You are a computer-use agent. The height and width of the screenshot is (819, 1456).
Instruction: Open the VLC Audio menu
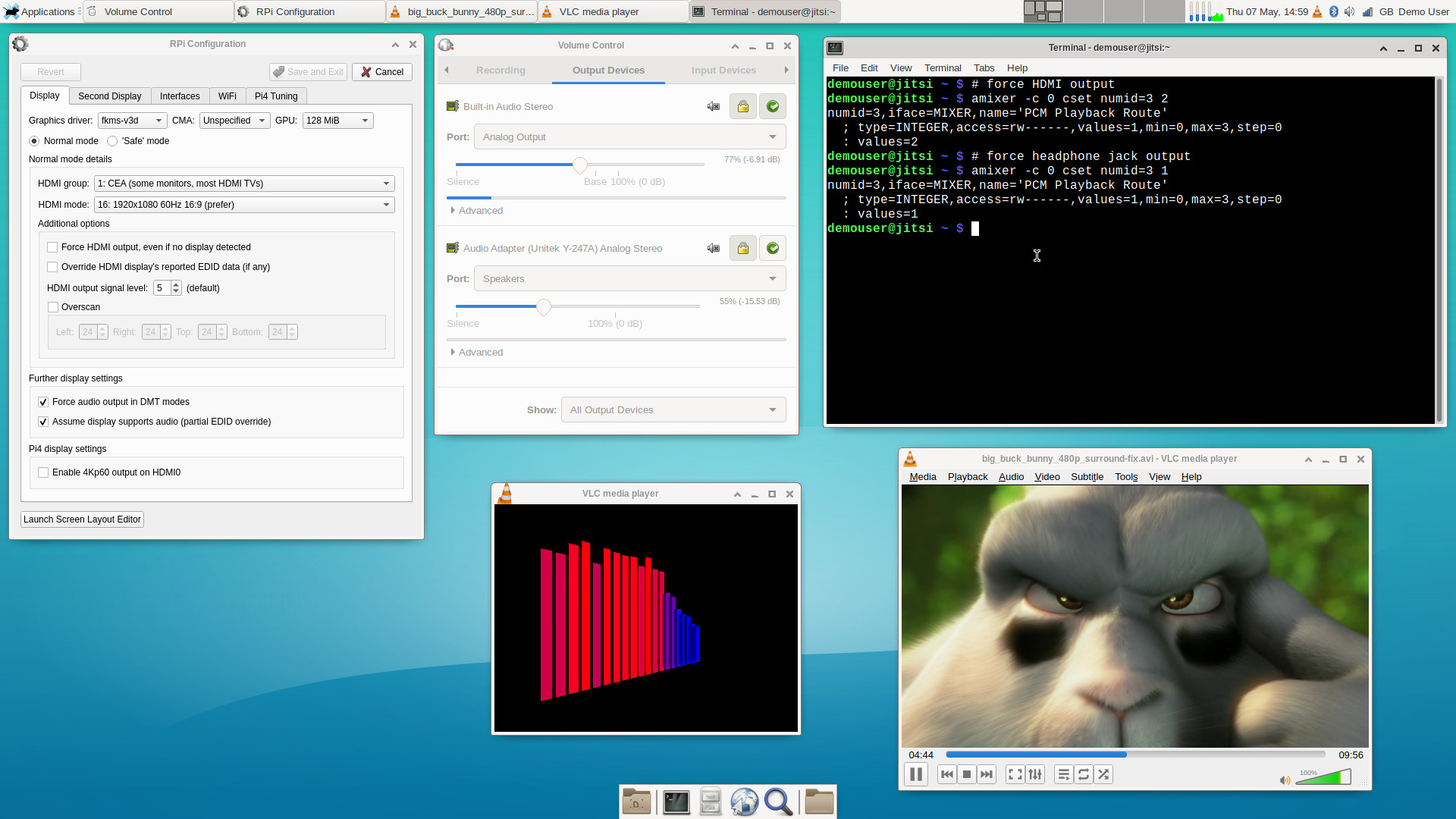point(1011,477)
